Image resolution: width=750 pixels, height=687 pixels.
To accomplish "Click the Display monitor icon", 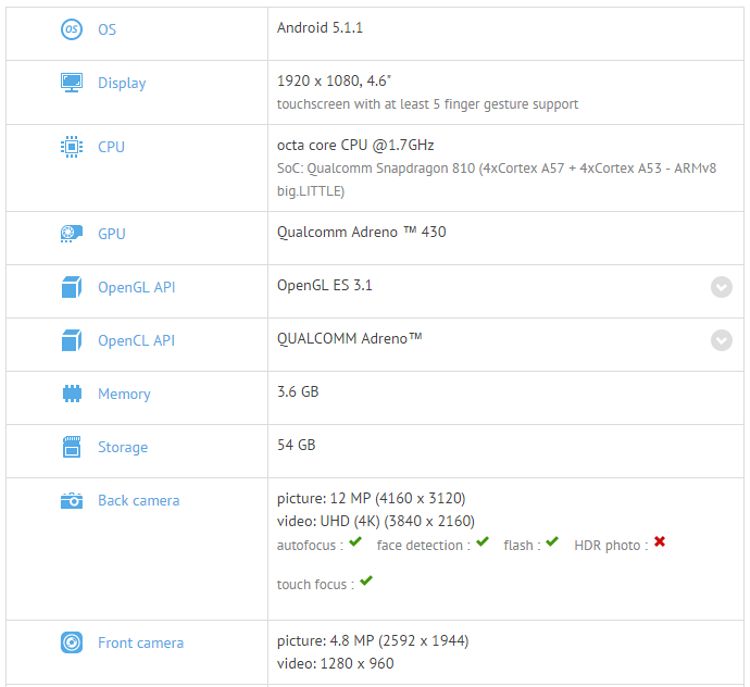I will pyautogui.click(x=71, y=83).
